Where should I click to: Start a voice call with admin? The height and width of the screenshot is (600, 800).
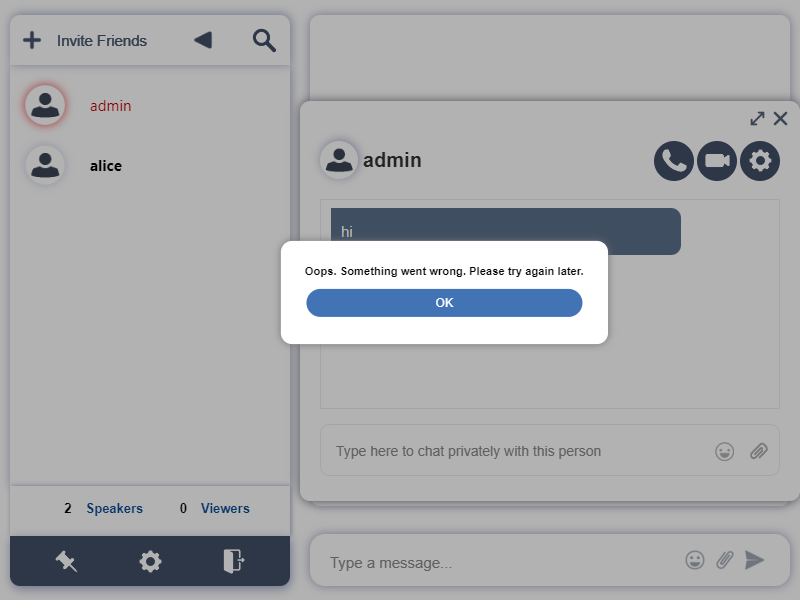coord(673,161)
